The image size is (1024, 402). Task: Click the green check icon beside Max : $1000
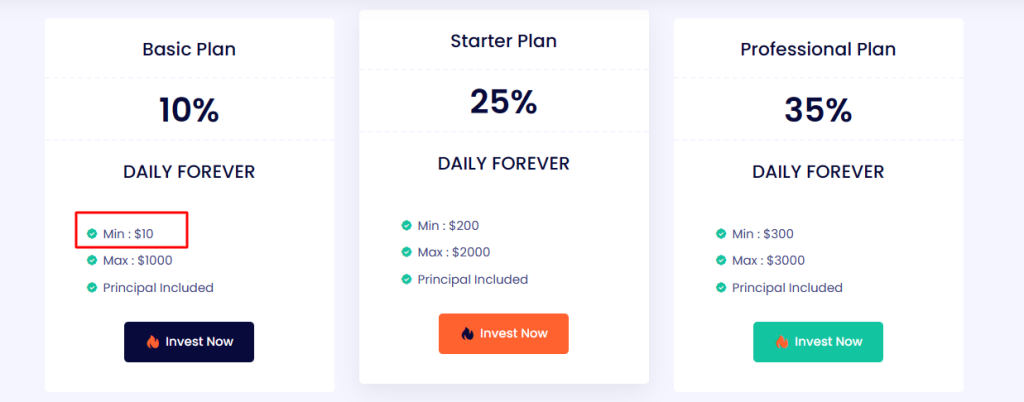point(92,260)
